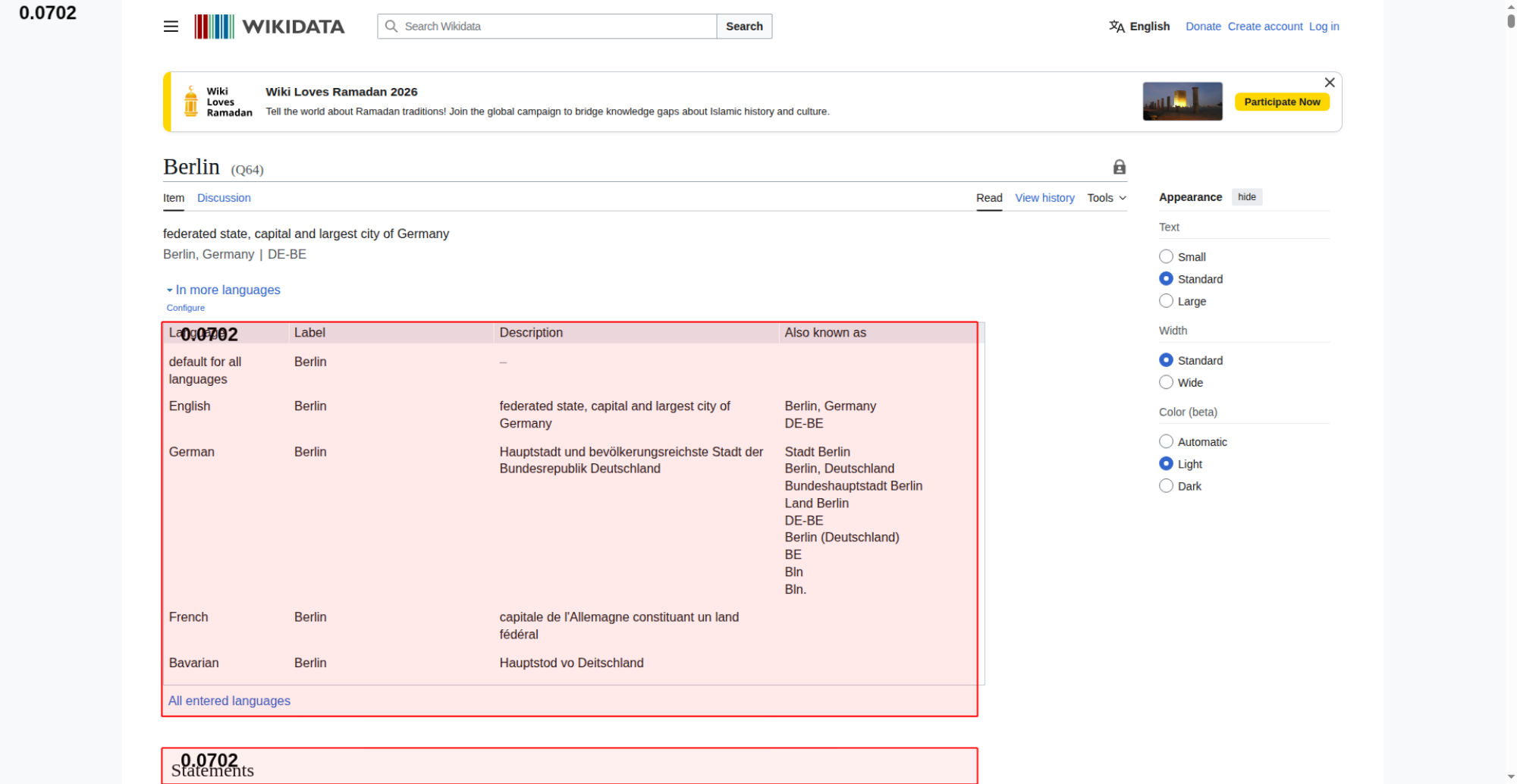Viewport: 1517px width, 784px height.
Task: Click the language translate icon
Action: (x=1117, y=27)
